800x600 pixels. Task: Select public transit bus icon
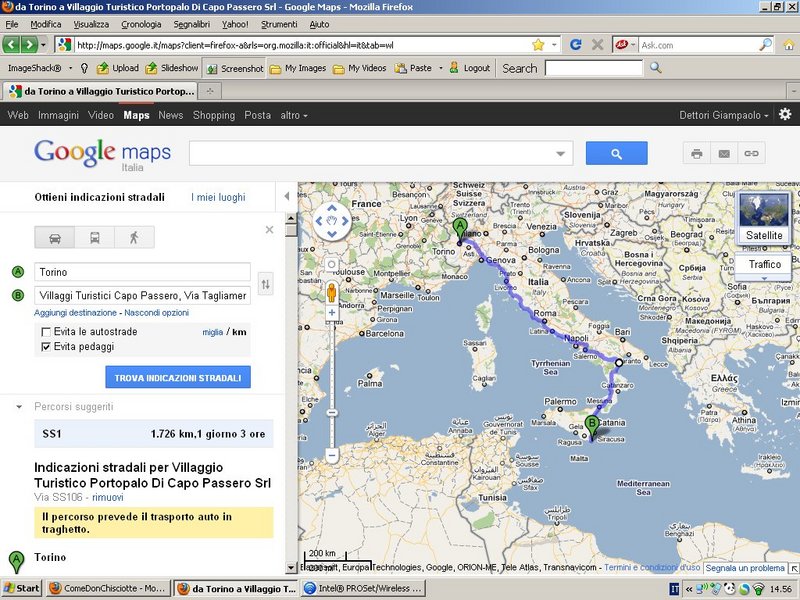pyautogui.click(x=94, y=238)
